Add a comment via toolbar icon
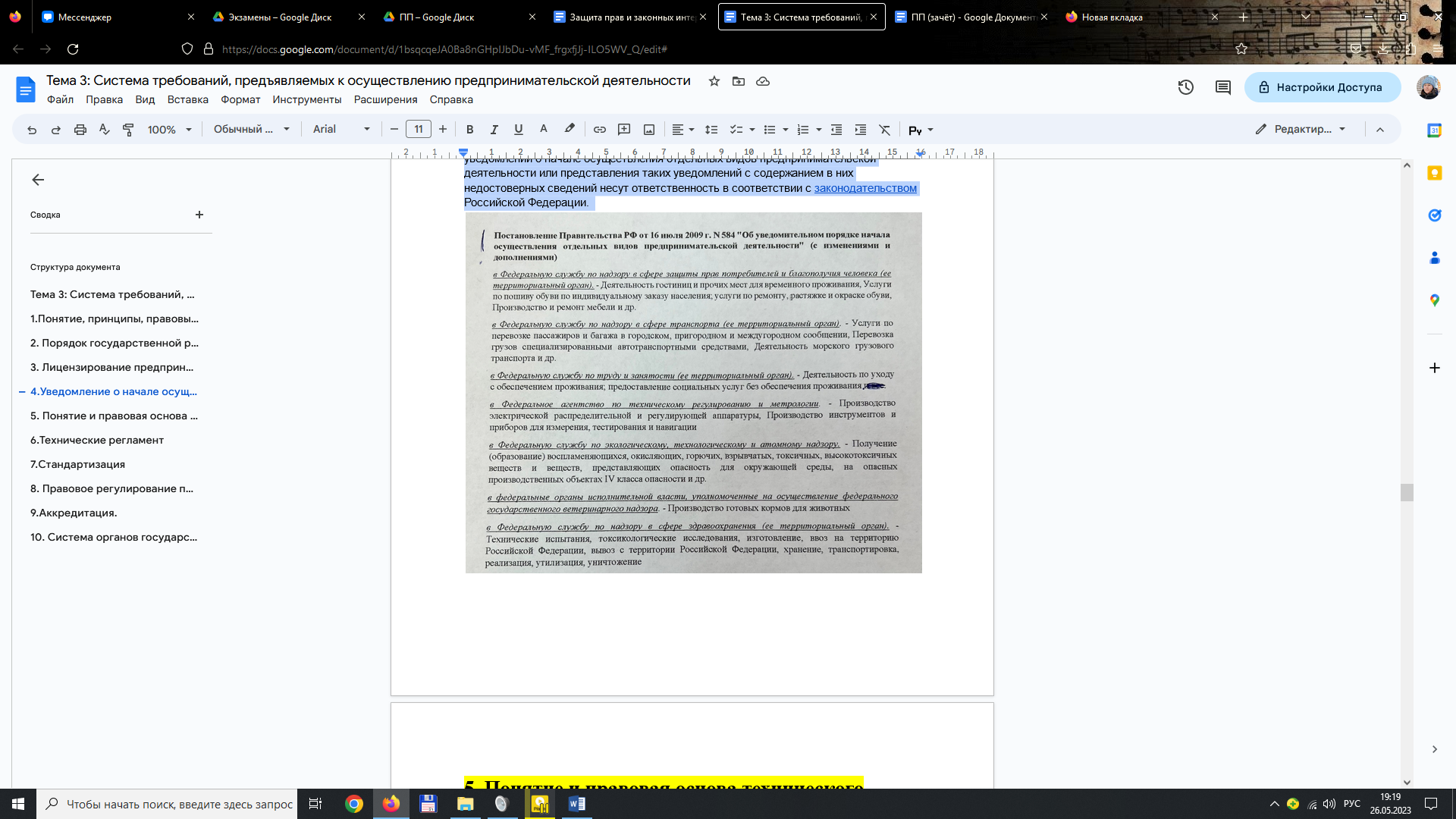This screenshot has width=1456, height=819. pyautogui.click(x=624, y=130)
